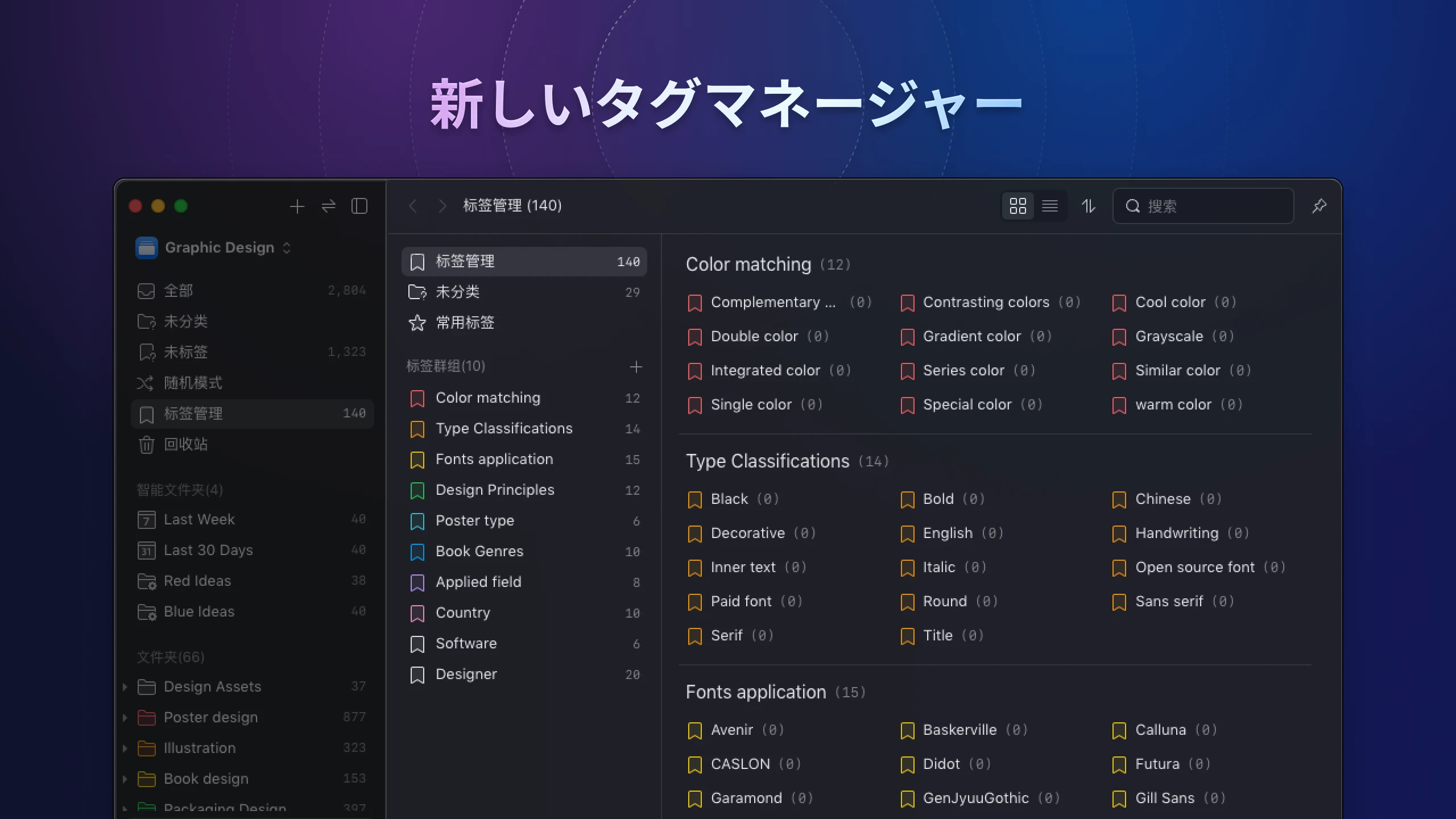Click the Black tag
Viewport: 1456px width, 819px height.
(x=734, y=499)
